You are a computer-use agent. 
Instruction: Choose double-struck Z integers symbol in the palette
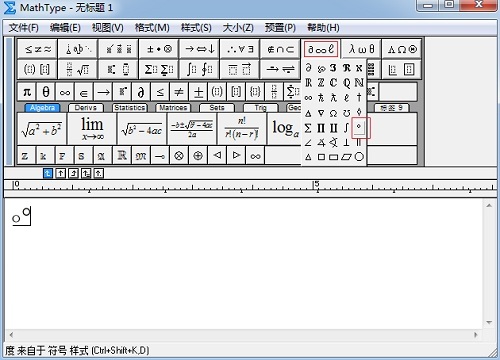321,83
